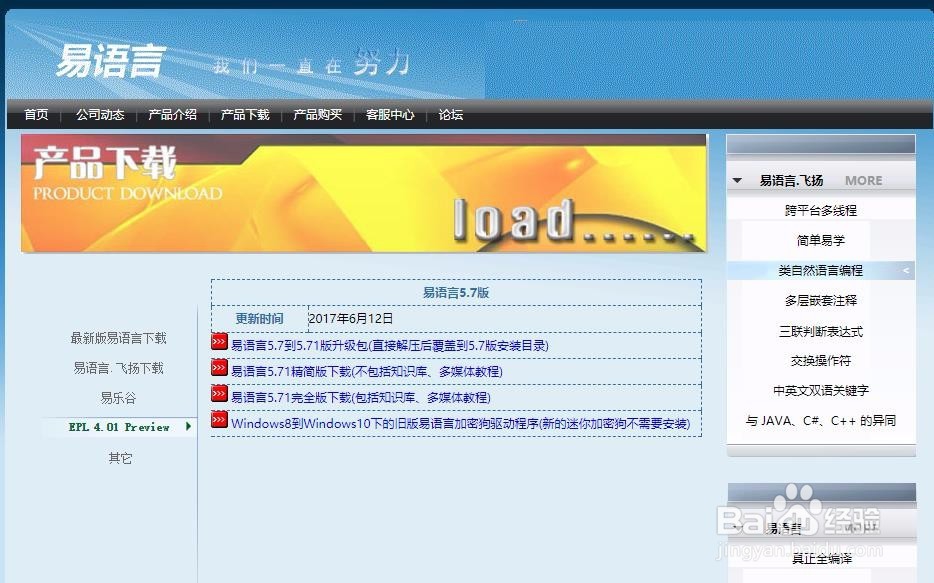Click 易语言5.7版 table heading
The width and height of the screenshot is (934, 583).
pyautogui.click(x=456, y=292)
